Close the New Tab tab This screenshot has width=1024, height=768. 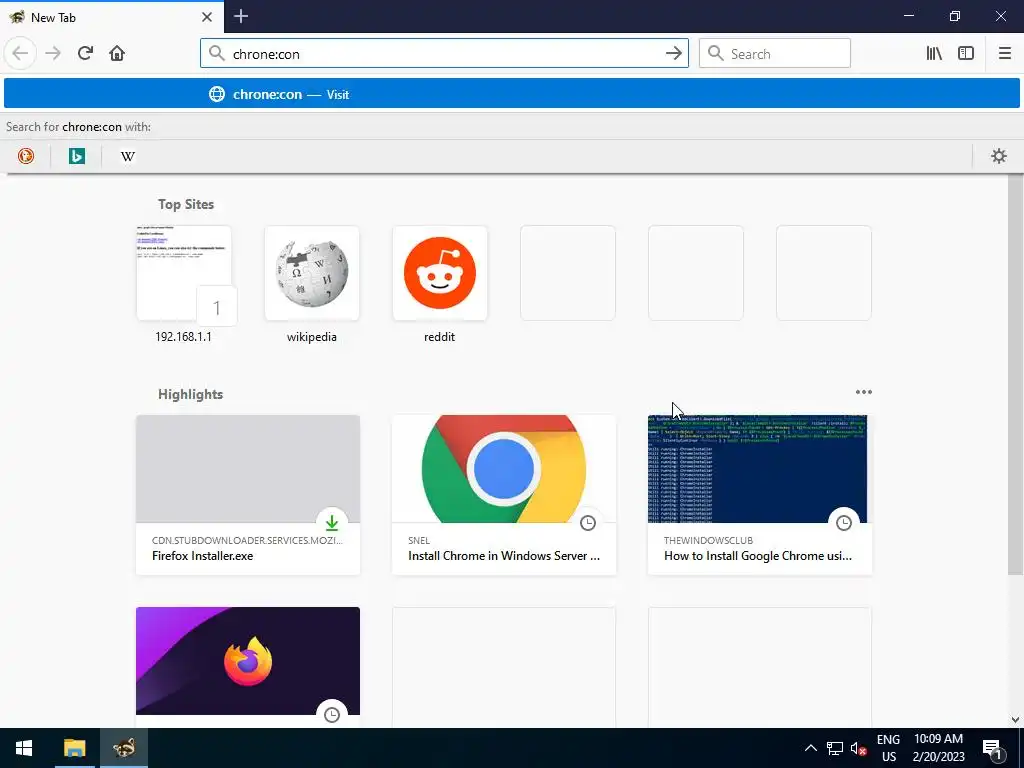[x=207, y=17]
